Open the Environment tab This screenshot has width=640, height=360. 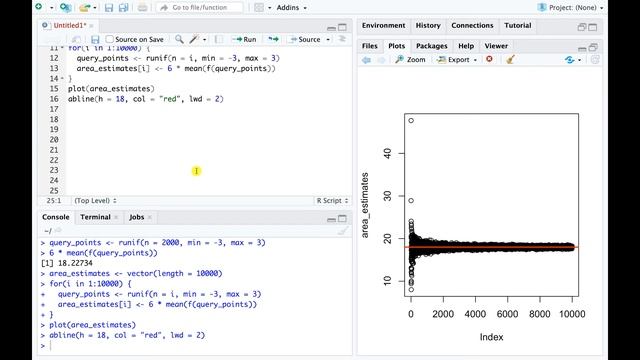pos(383,25)
